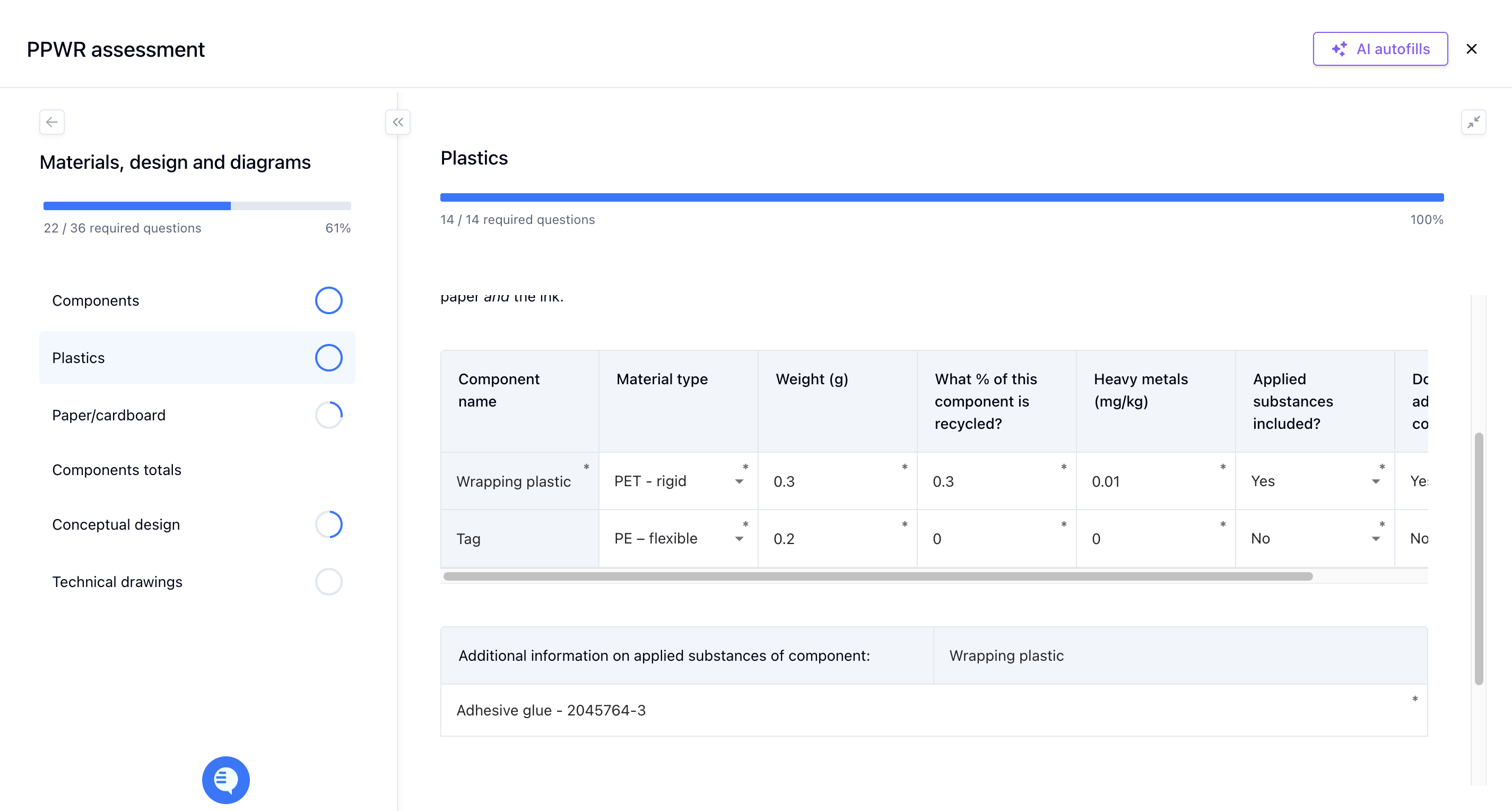Click the vertical page scrollbar
The image size is (1512, 811).
point(1479,558)
